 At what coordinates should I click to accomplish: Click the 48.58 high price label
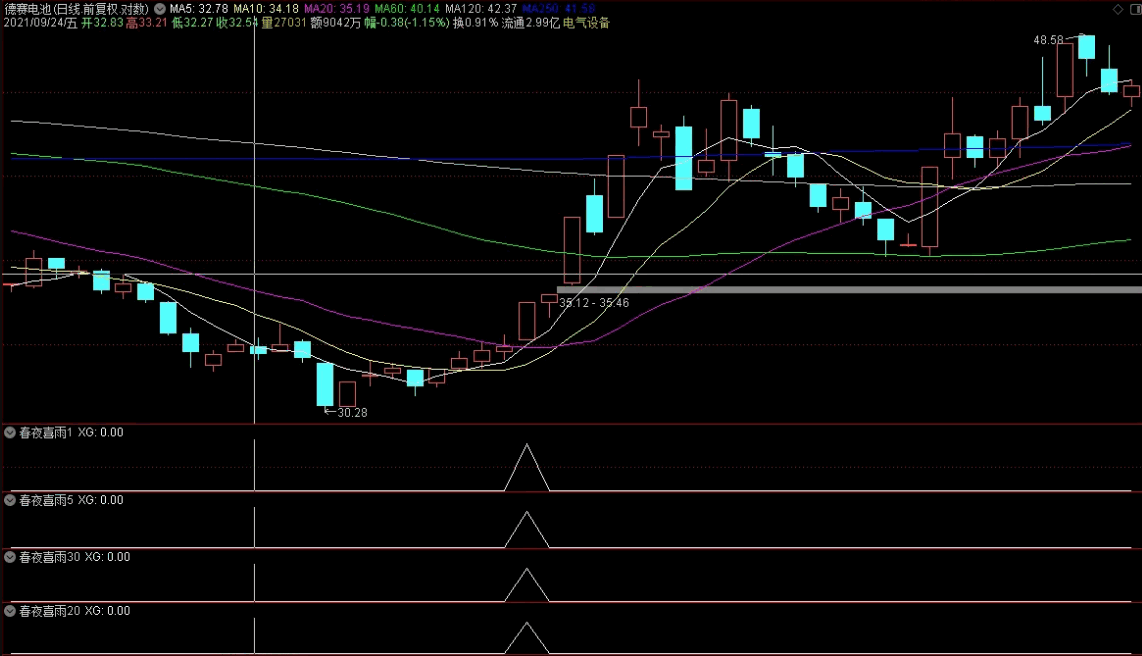[1048, 40]
